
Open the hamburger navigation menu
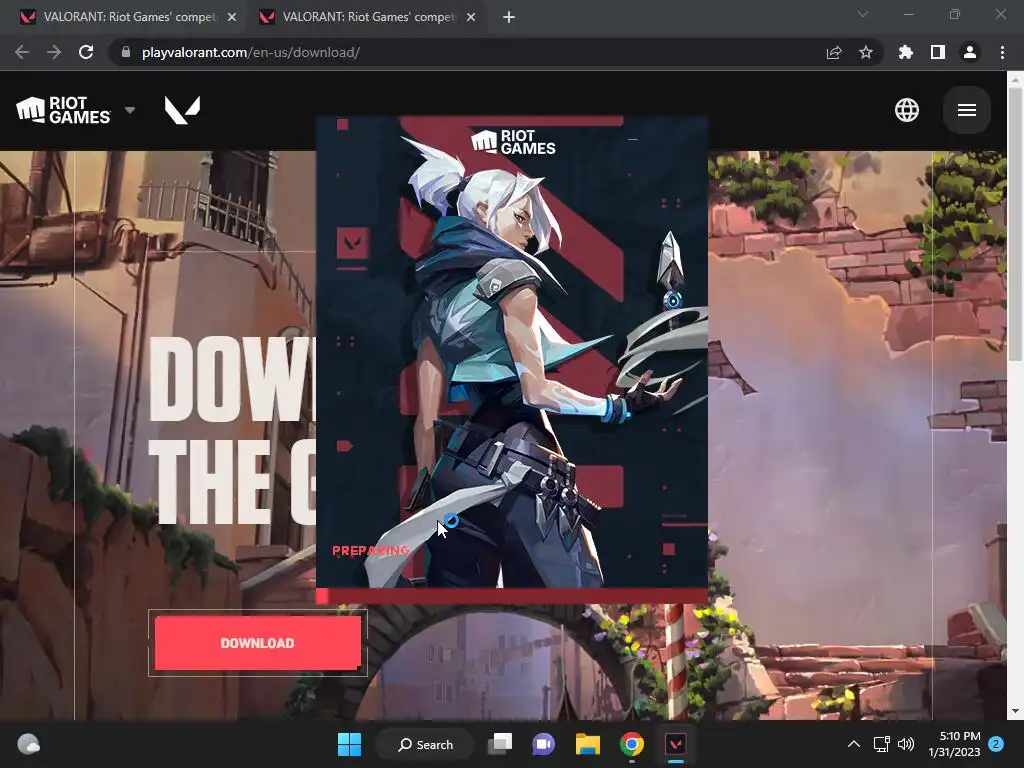pos(967,110)
